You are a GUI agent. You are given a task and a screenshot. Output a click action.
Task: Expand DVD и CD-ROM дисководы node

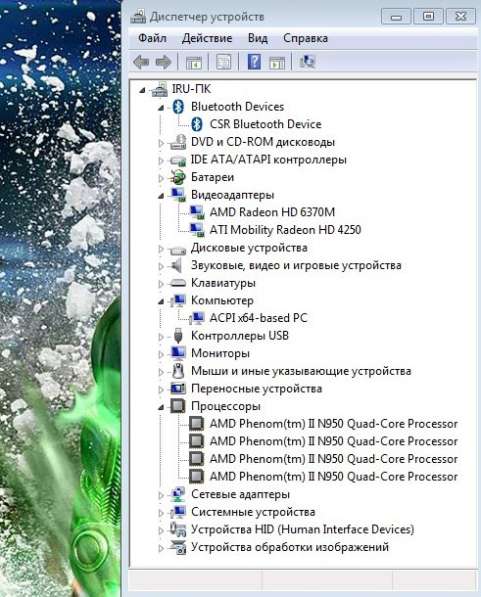(x=161, y=143)
